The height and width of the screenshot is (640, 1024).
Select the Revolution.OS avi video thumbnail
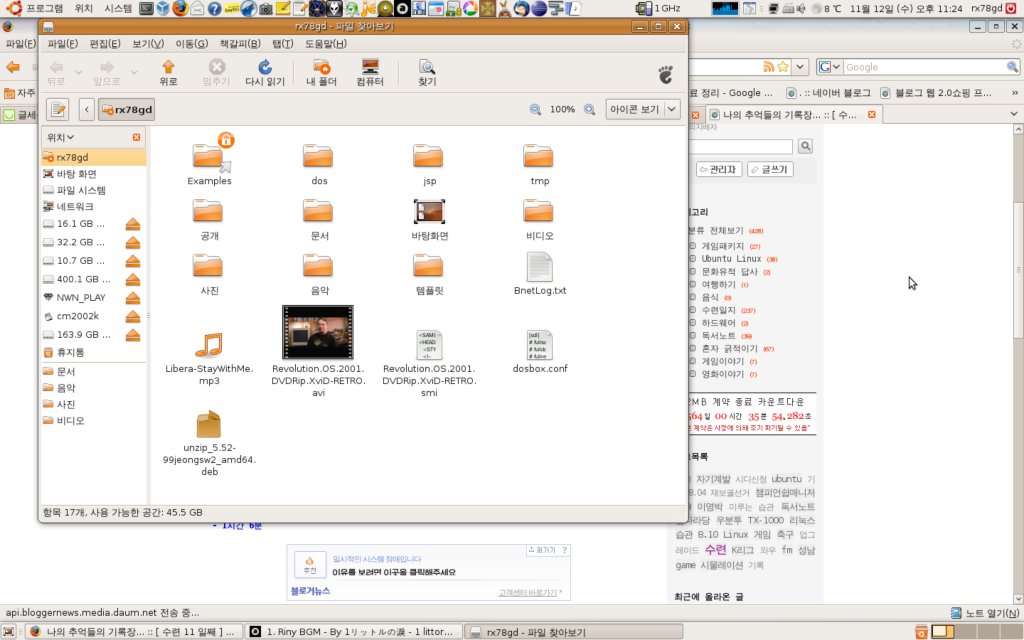coord(318,332)
